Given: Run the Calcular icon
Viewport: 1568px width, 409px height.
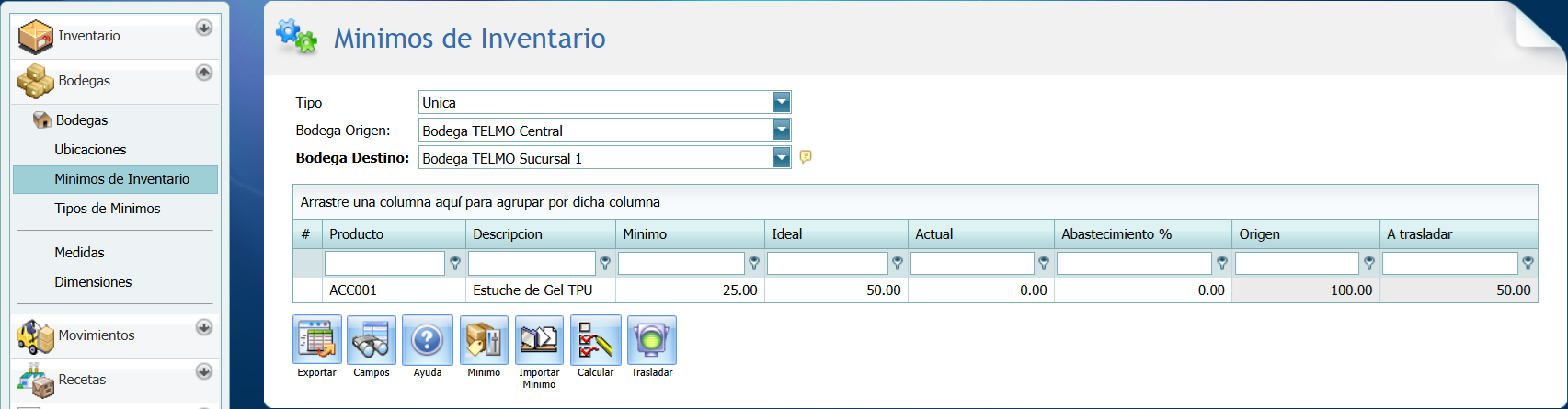Looking at the screenshot, I should pyautogui.click(x=595, y=341).
